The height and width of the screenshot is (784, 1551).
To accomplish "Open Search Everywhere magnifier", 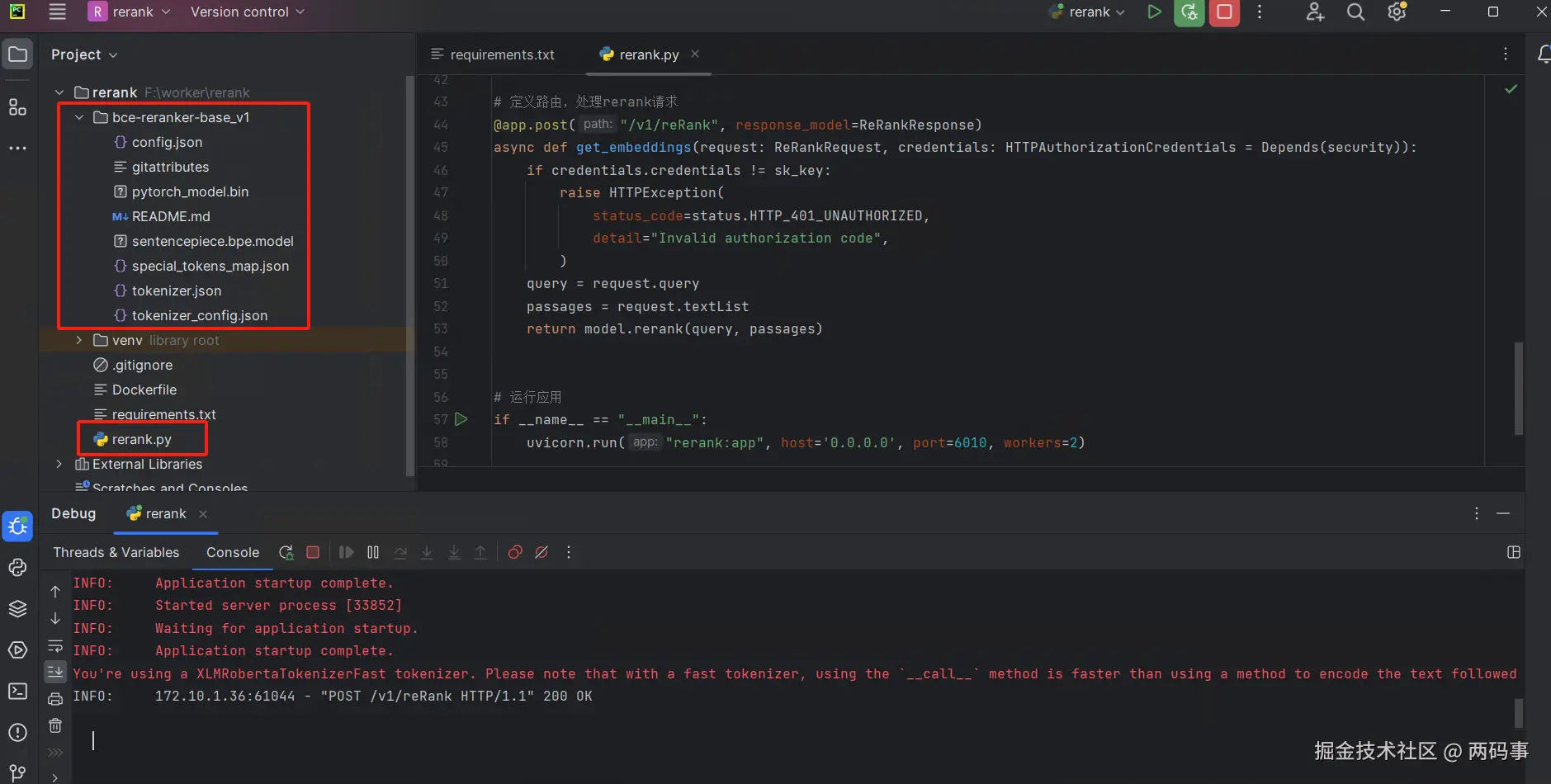I will 1355,12.
